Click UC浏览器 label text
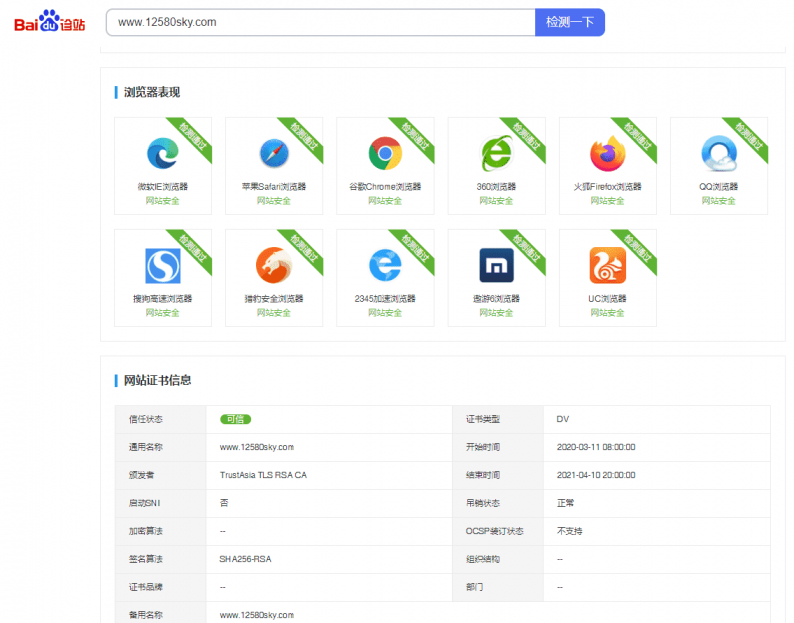Screen dimensions: 794x623 608,299
